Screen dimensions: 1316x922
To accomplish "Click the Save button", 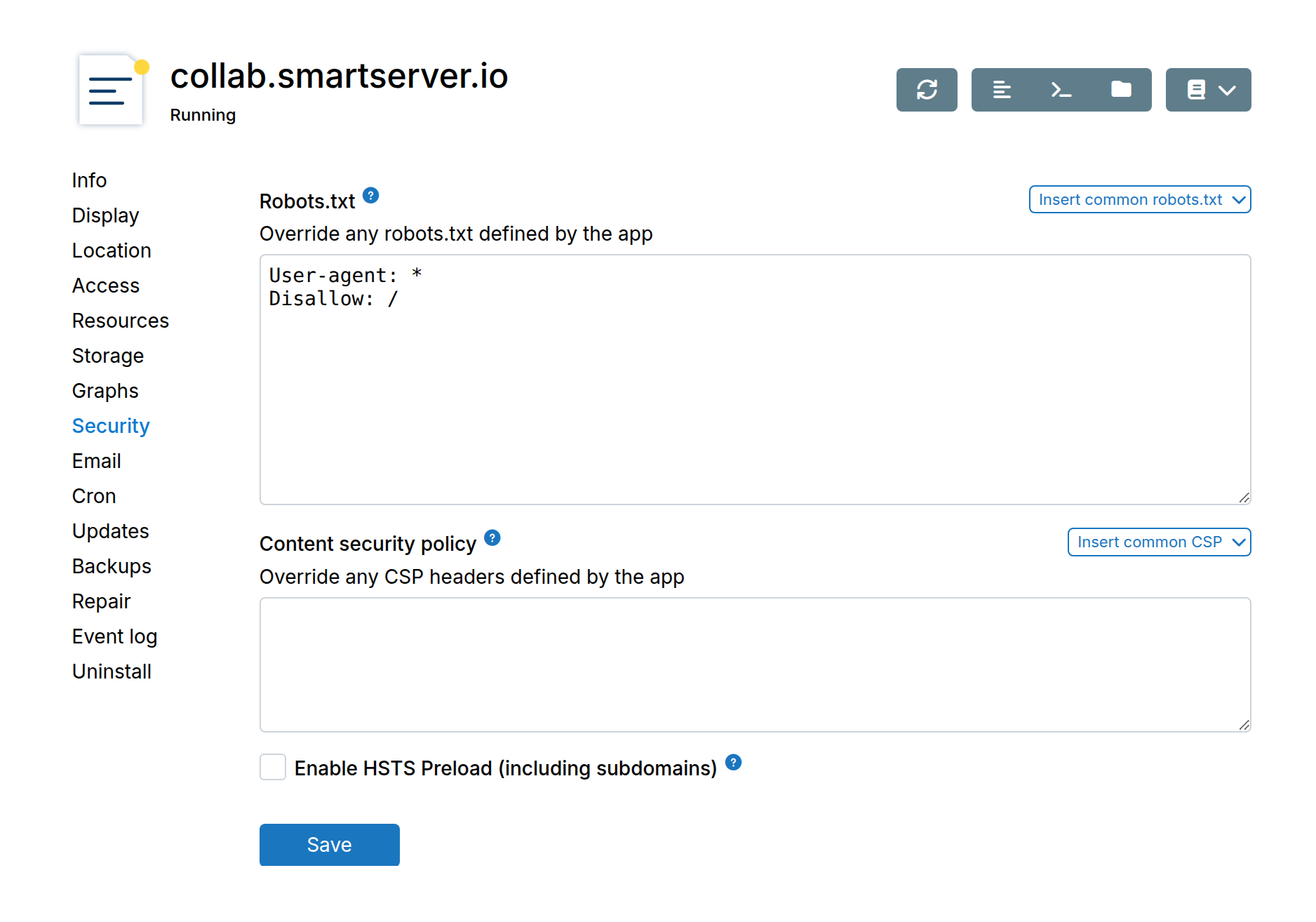I will pos(330,845).
